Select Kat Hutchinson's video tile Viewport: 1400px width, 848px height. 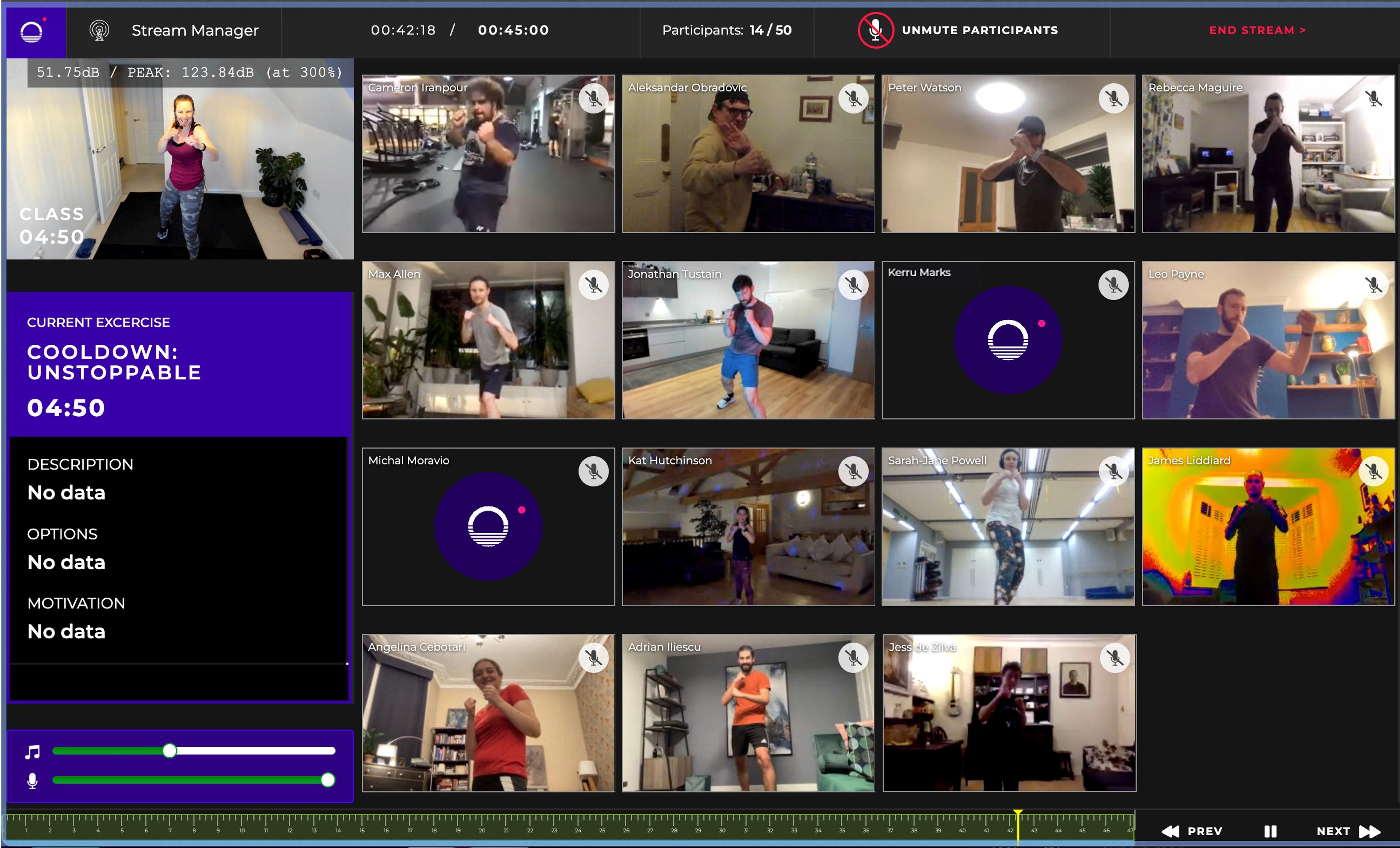pyautogui.click(x=748, y=526)
